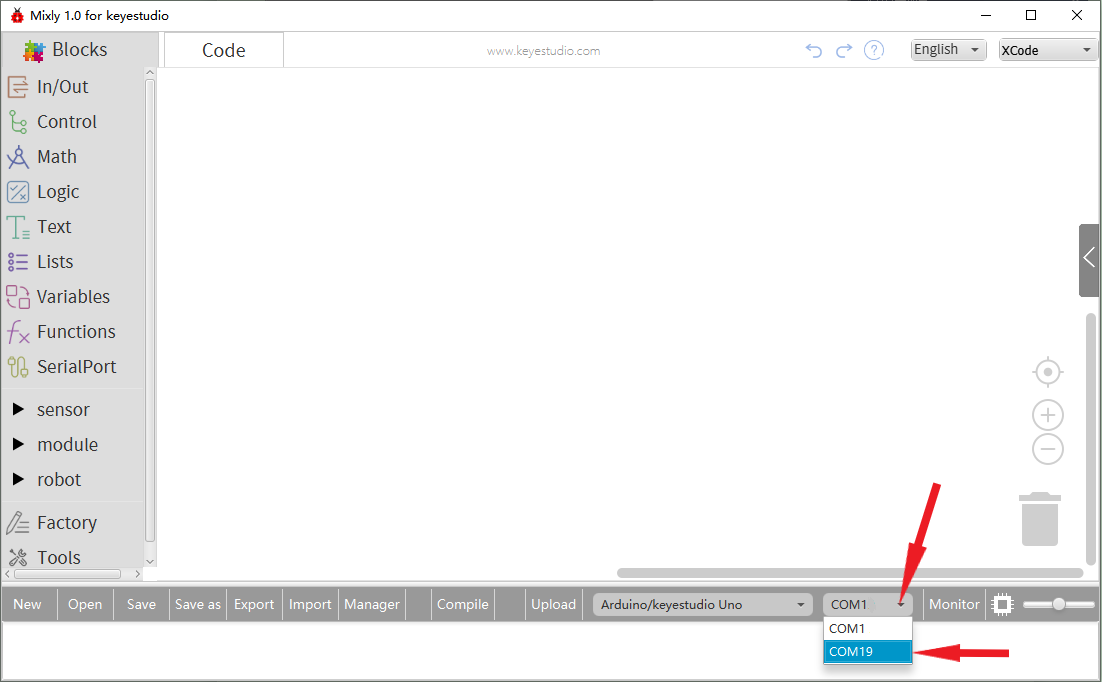This screenshot has height=682, width=1102.
Task: Click the Blocks puzzle icon tab
Action: (x=66, y=50)
